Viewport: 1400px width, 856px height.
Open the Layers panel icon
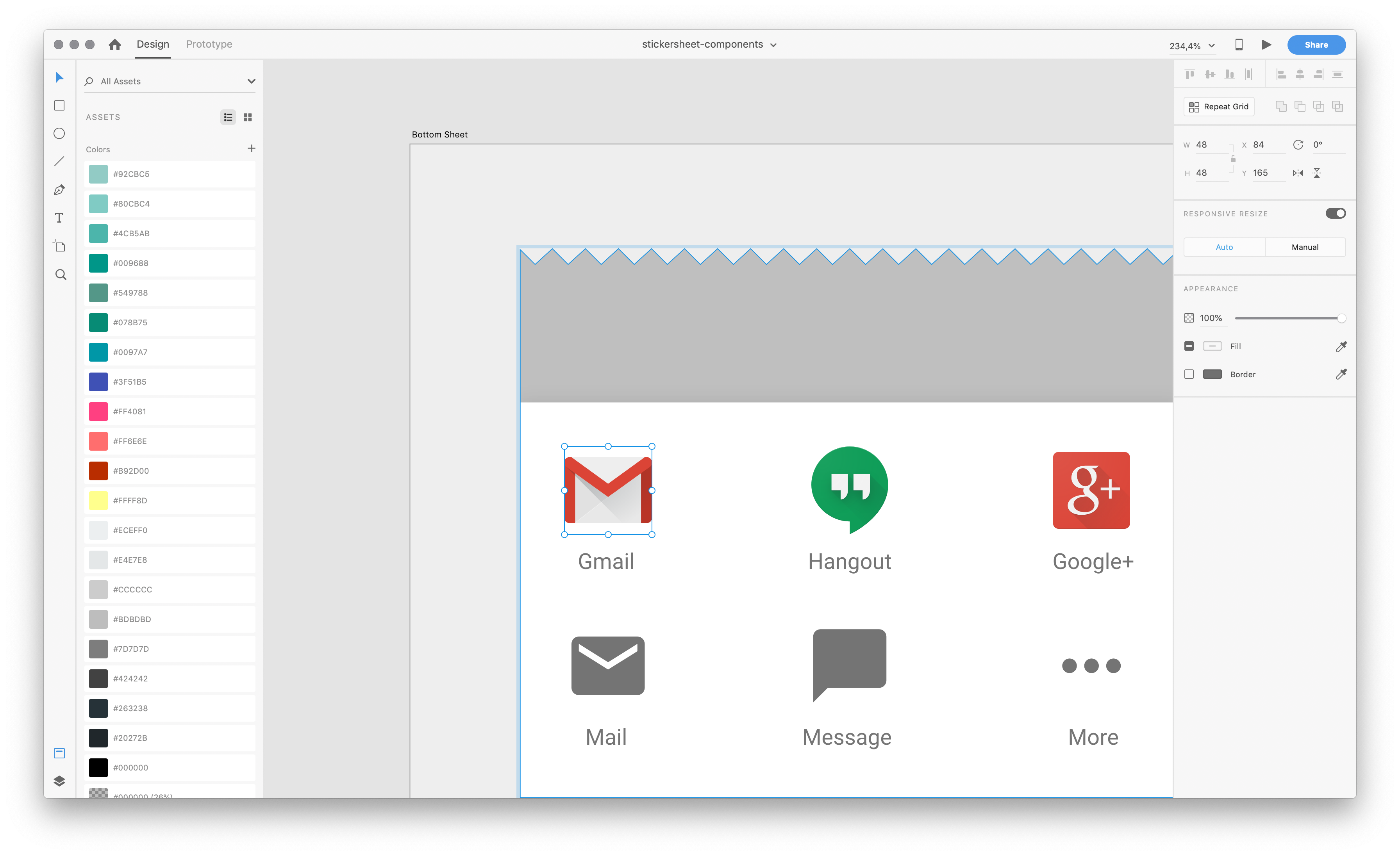point(59,781)
